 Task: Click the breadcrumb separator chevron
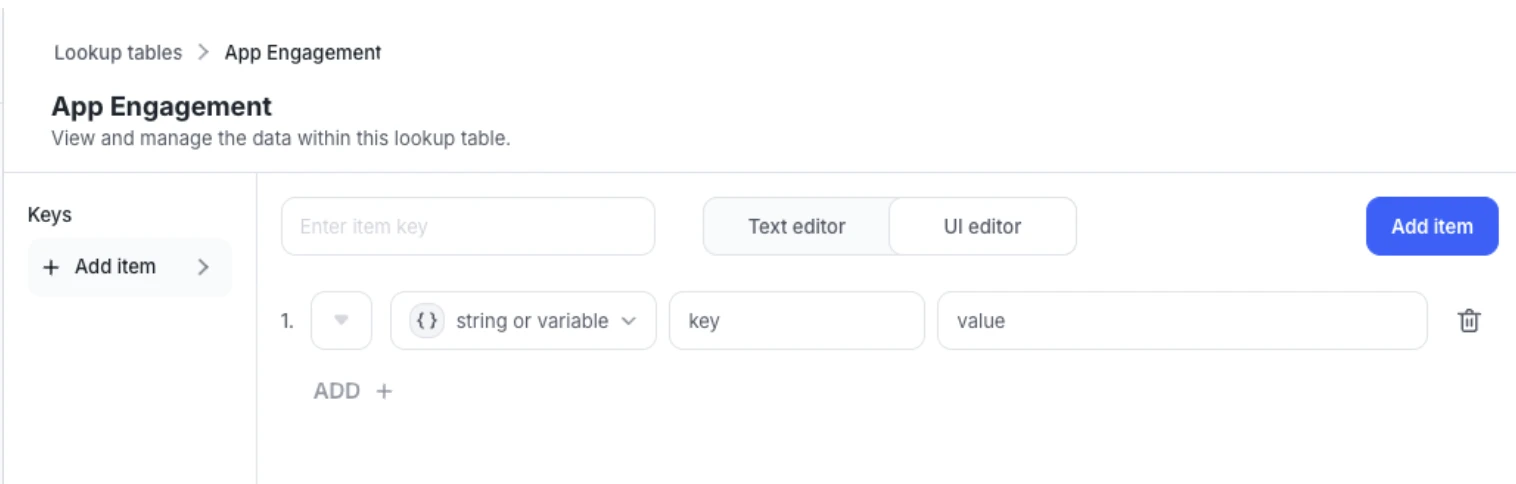tap(204, 53)
